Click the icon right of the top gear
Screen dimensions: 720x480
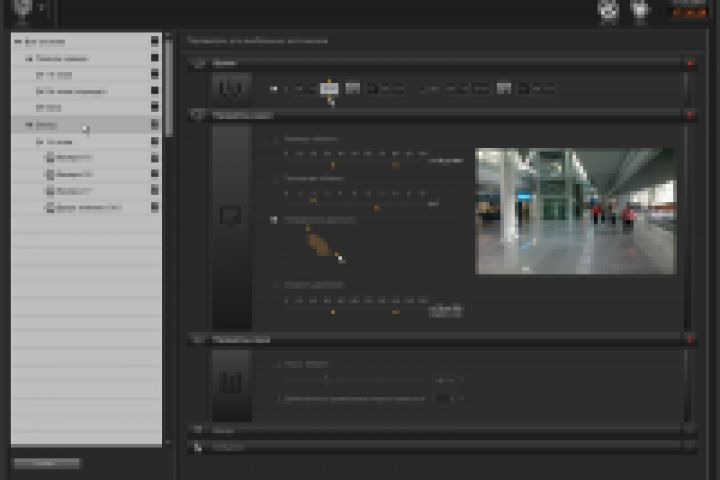click(x=640, y=10)
